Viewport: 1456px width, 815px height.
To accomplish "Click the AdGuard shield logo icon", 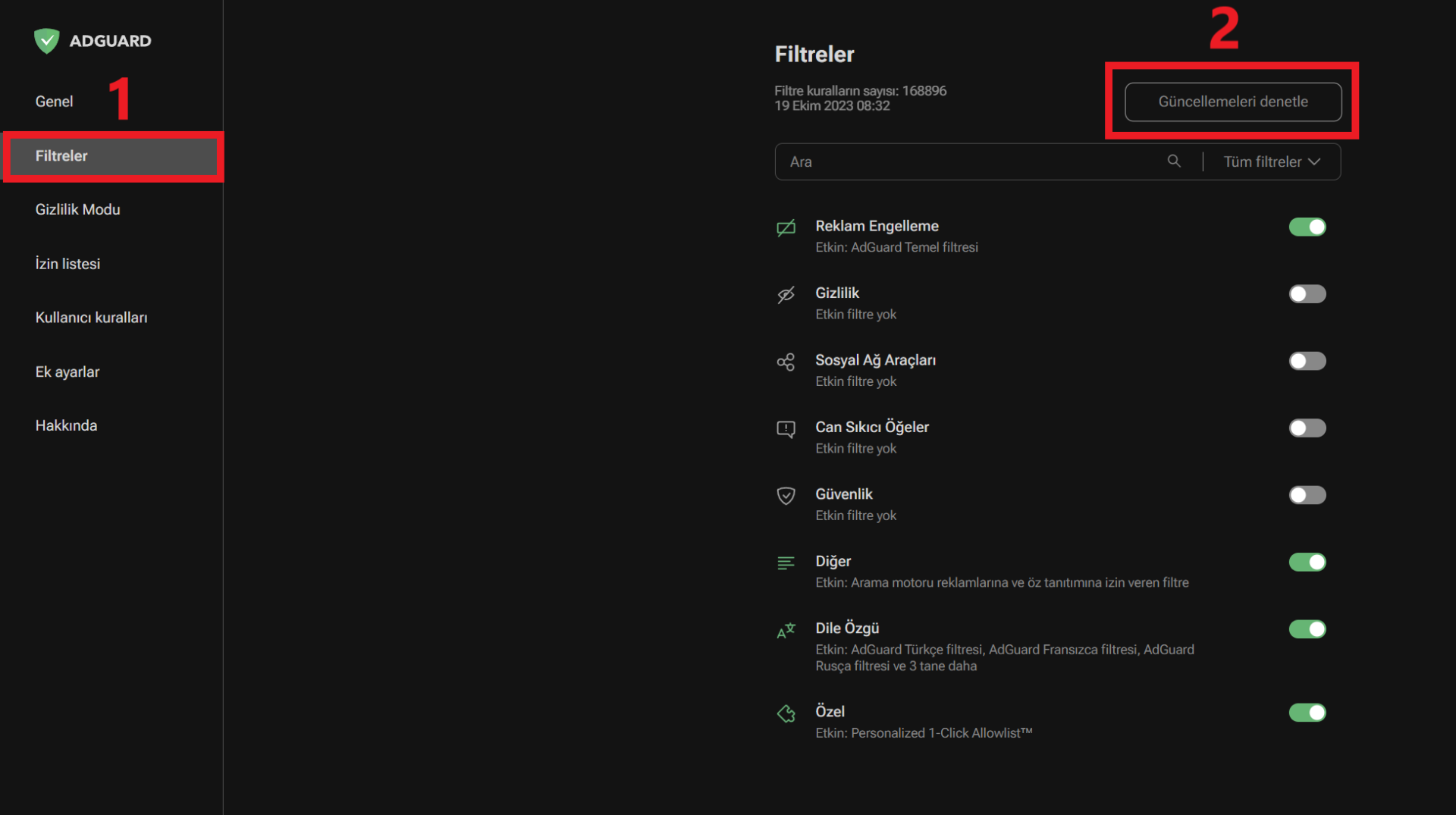I will point(46,41).
